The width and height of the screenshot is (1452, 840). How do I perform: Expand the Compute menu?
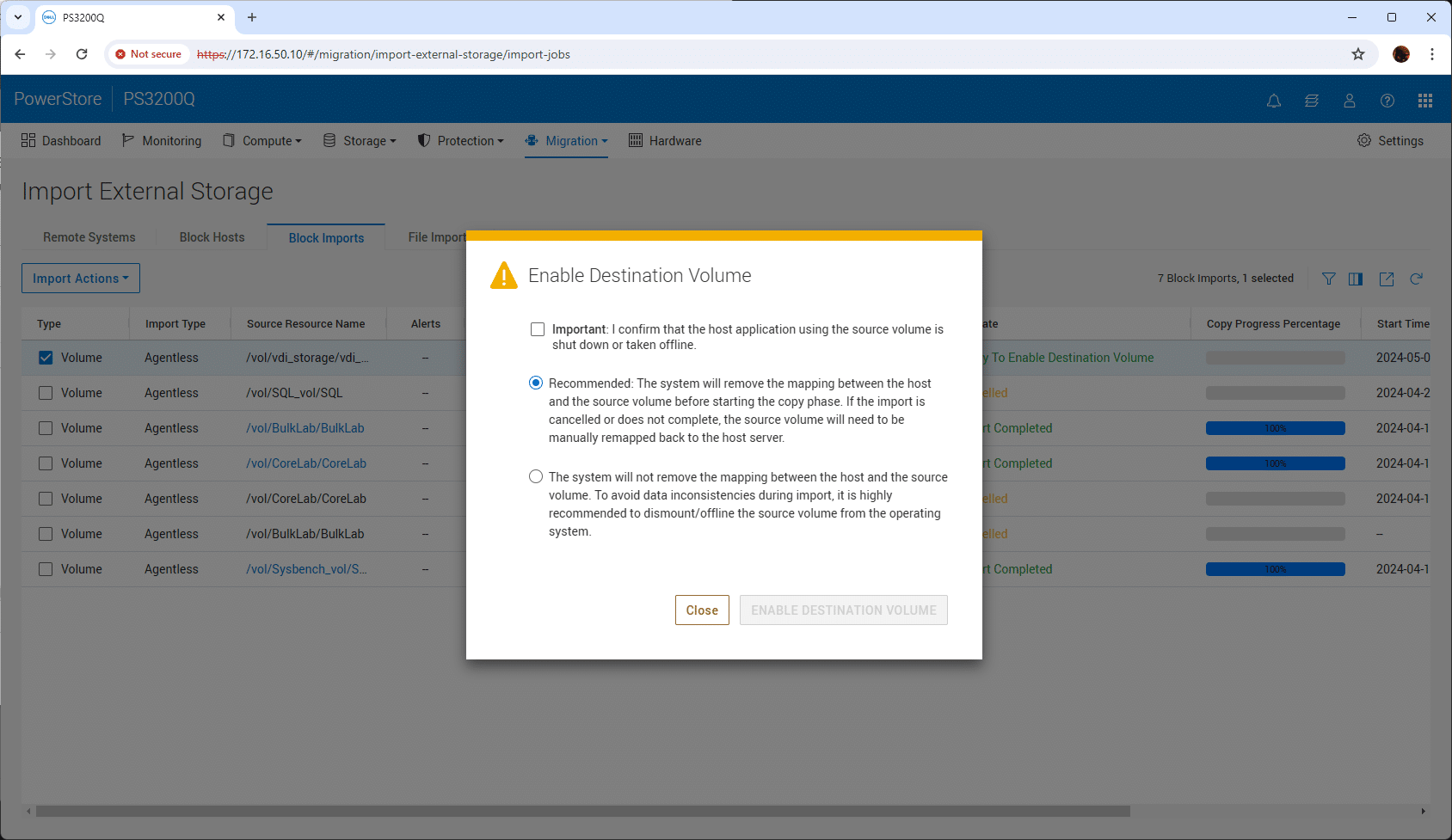(x=262, y=140)
